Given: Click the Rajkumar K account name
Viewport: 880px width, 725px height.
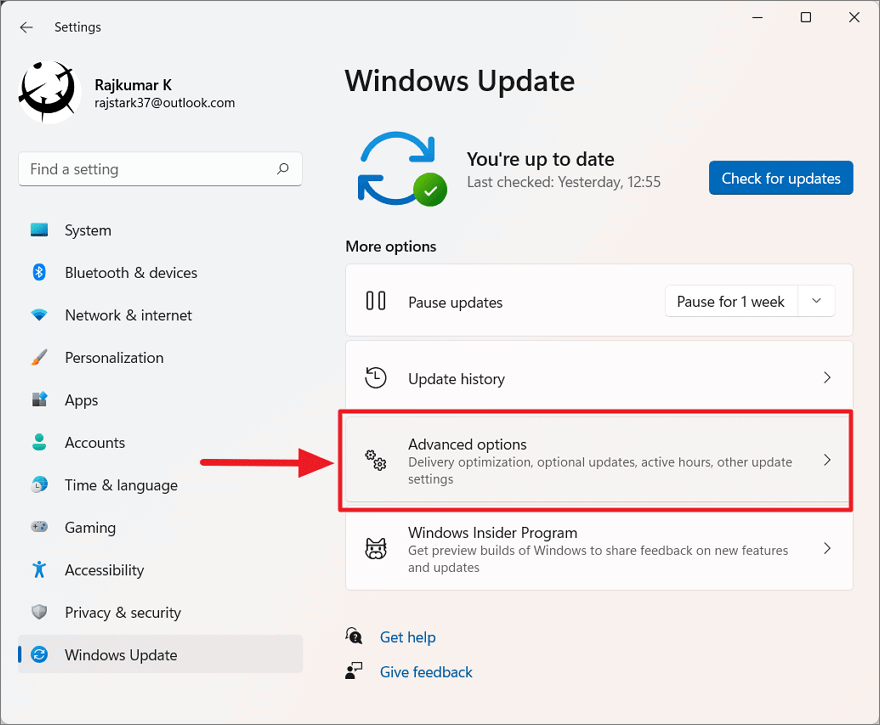Looking at the screenshot, I should point(133,85).
